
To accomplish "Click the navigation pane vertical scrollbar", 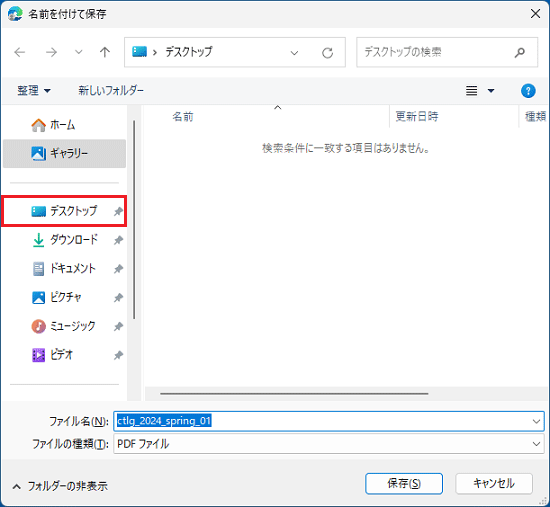I will coord(134,220).
